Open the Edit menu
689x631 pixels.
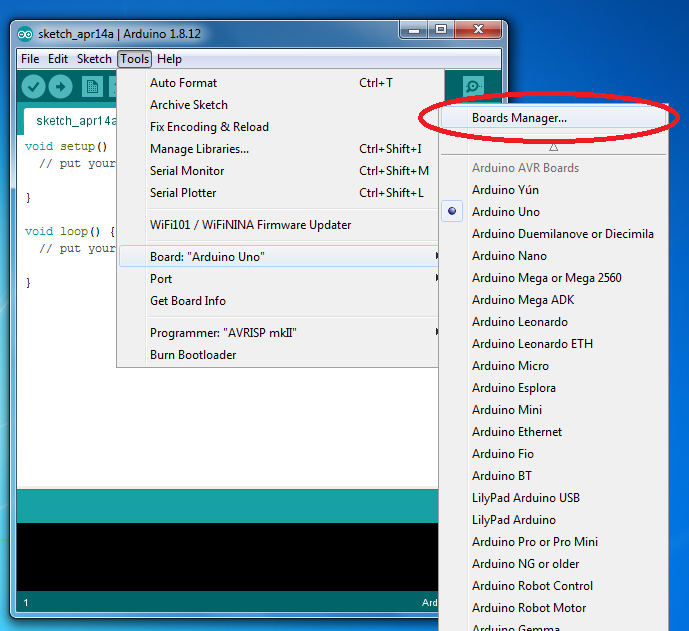click(58, 59)
